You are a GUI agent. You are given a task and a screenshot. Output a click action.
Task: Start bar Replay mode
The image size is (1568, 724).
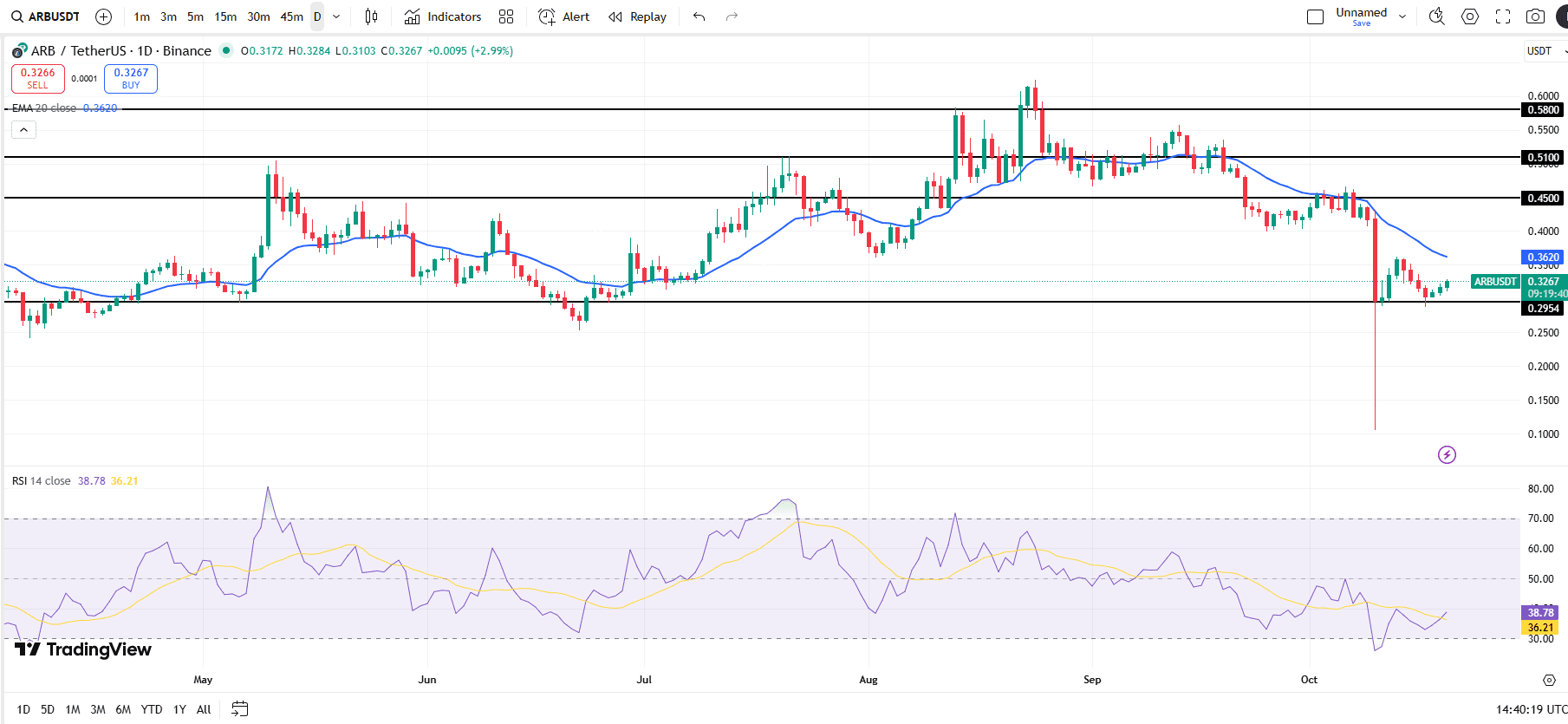pyautogui.click(x=637, y=16)
